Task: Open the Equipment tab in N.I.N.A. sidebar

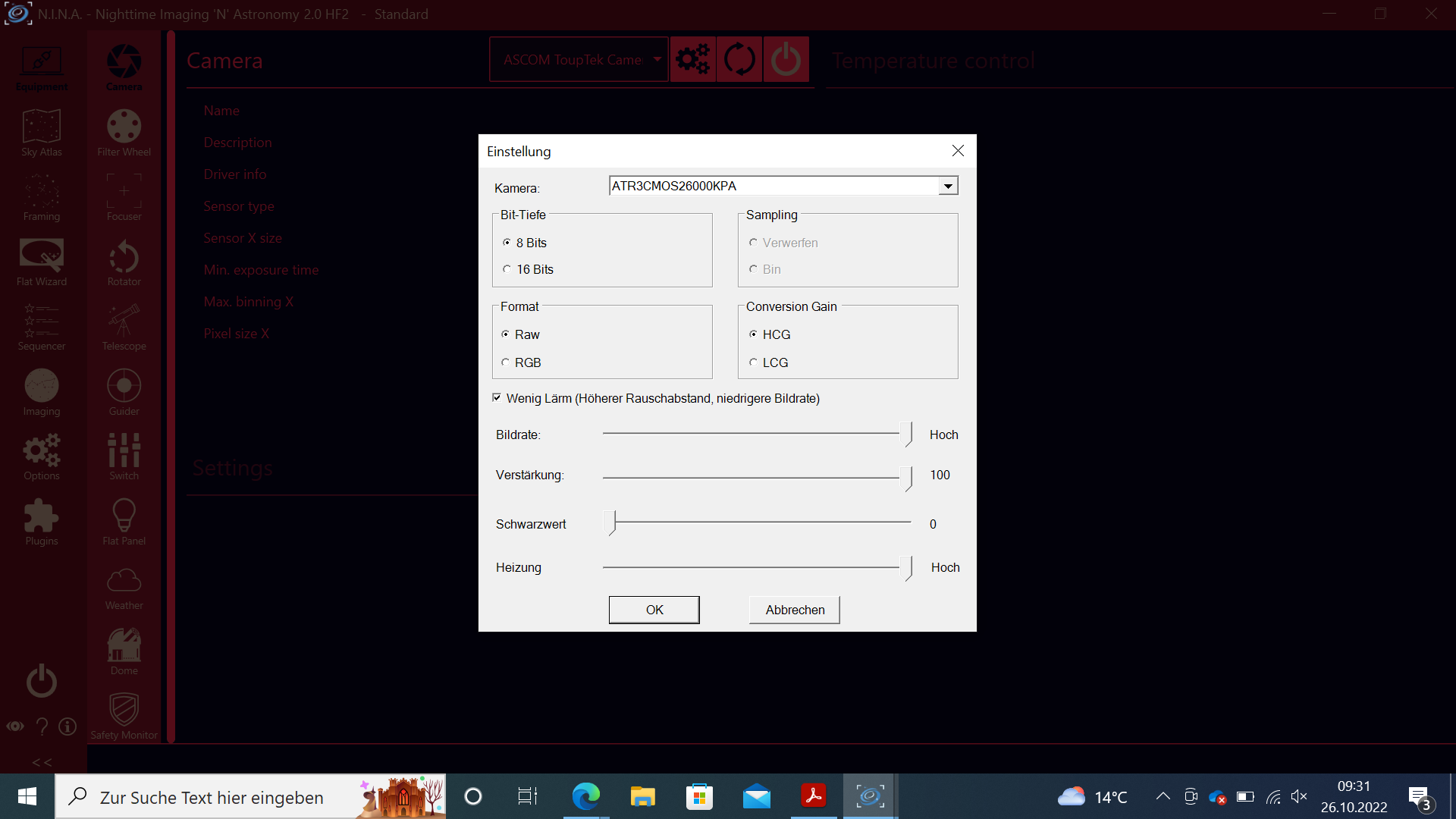Action: click(42, 68)
